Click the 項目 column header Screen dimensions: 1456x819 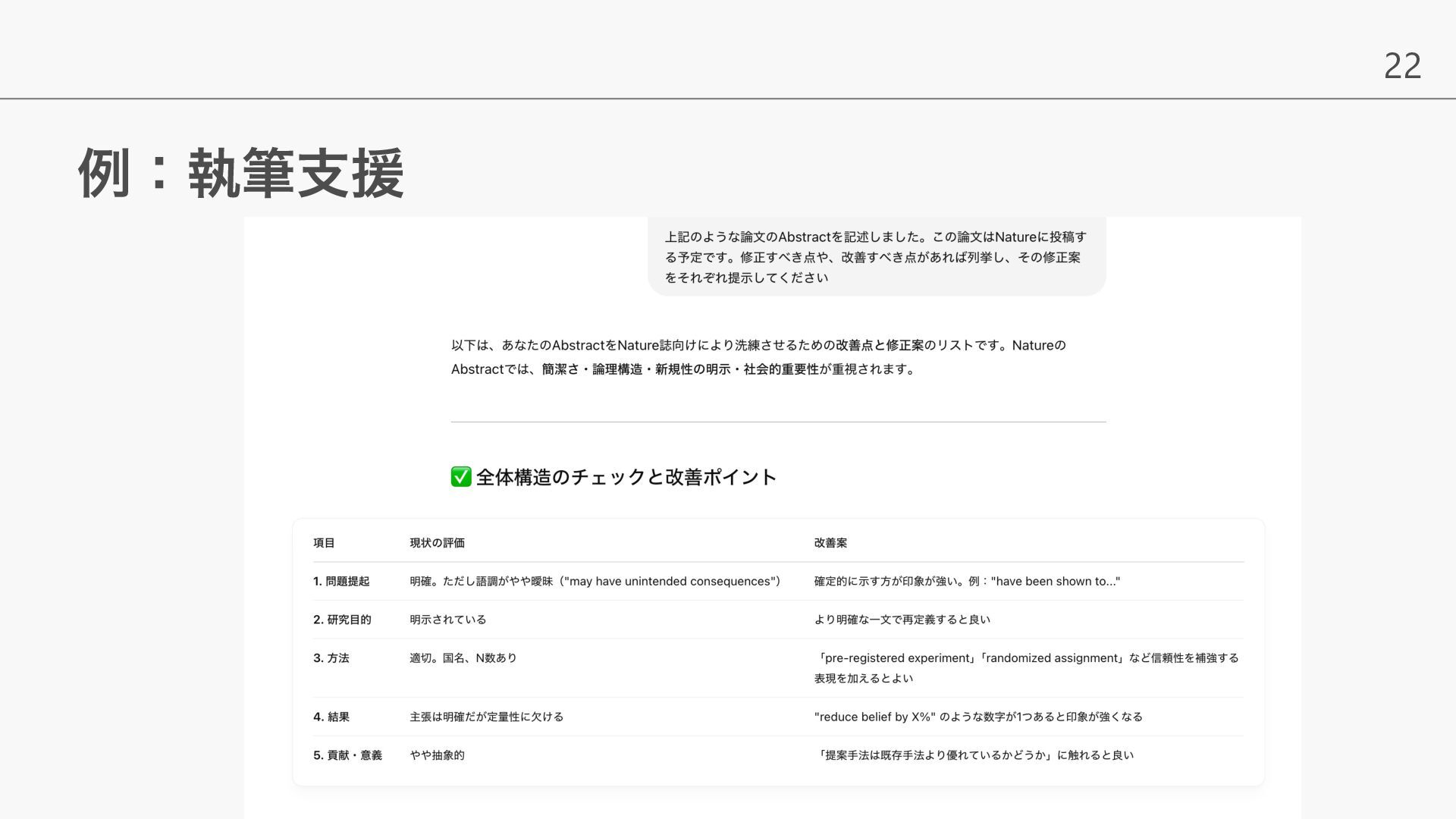(324, 543)
